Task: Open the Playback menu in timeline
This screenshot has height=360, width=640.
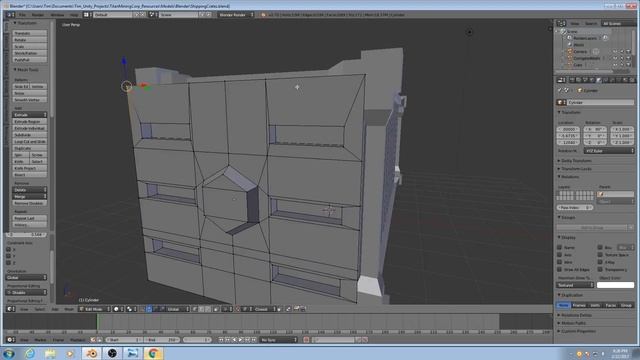Action: 77,340
